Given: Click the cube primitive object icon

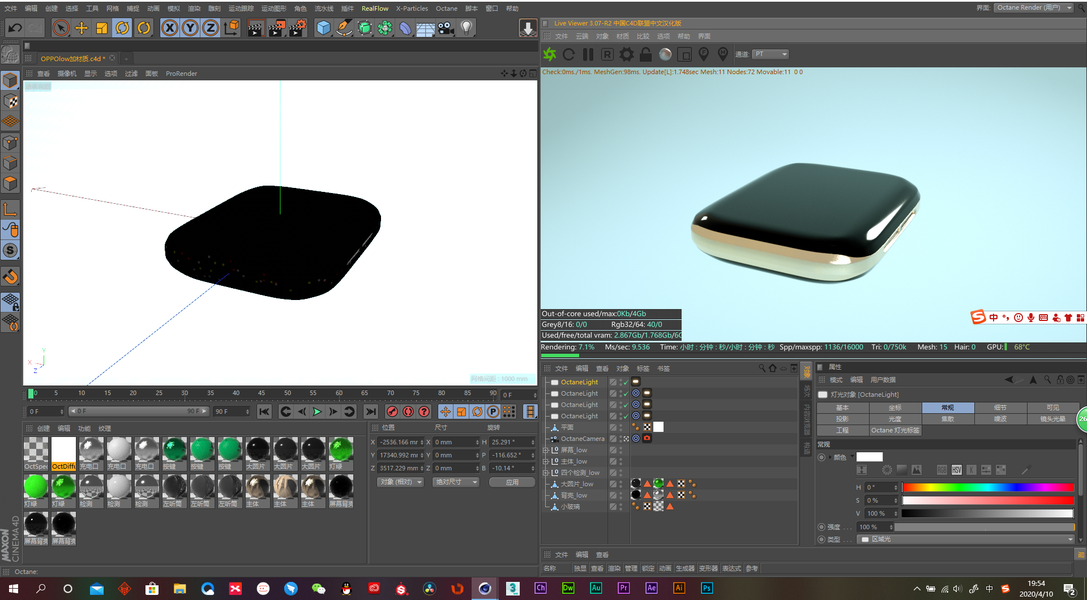Looking at the screenshot, I should coord(324,28).
